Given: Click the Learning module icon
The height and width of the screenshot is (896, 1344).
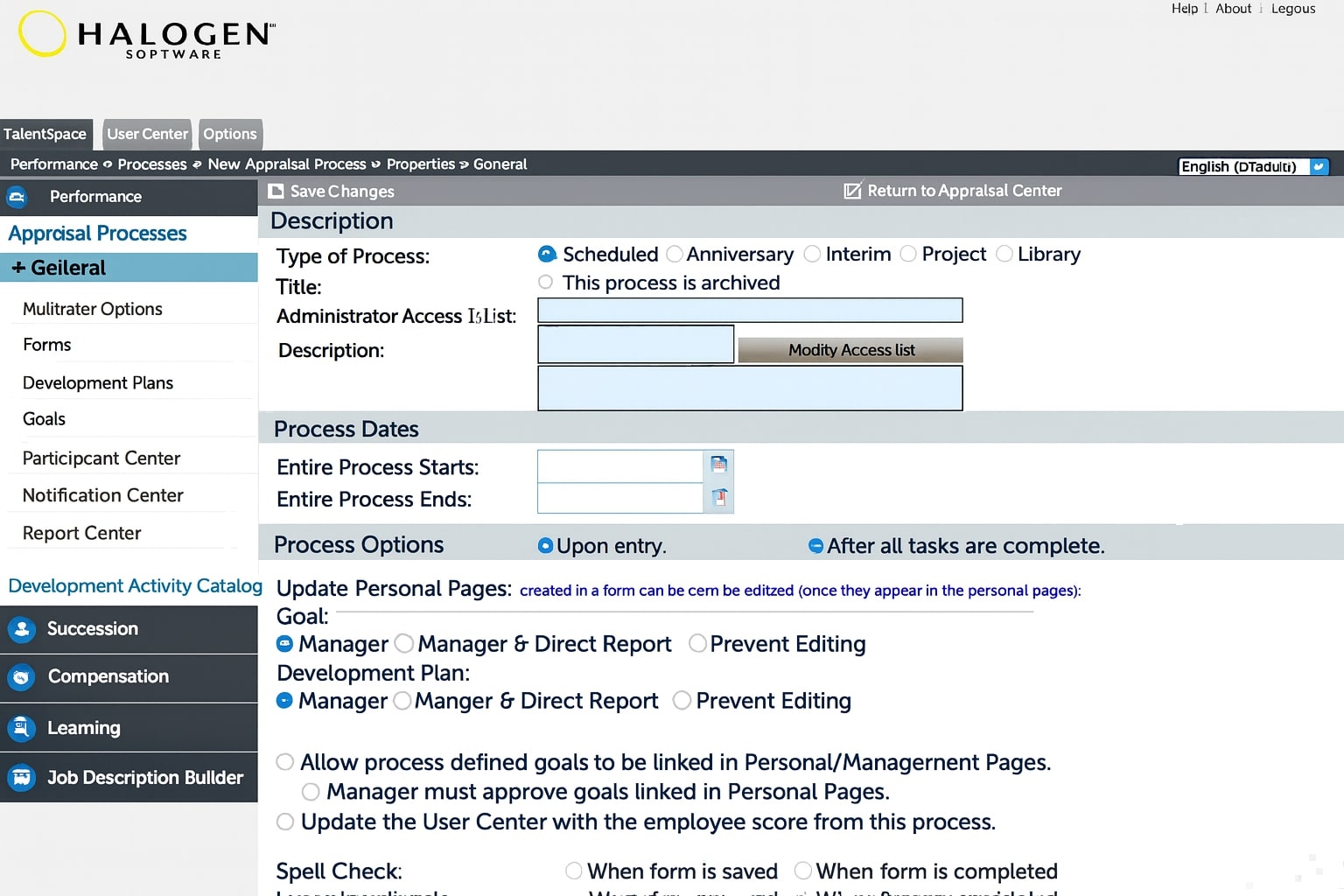Looking at the screenshot, I should 22,728.
